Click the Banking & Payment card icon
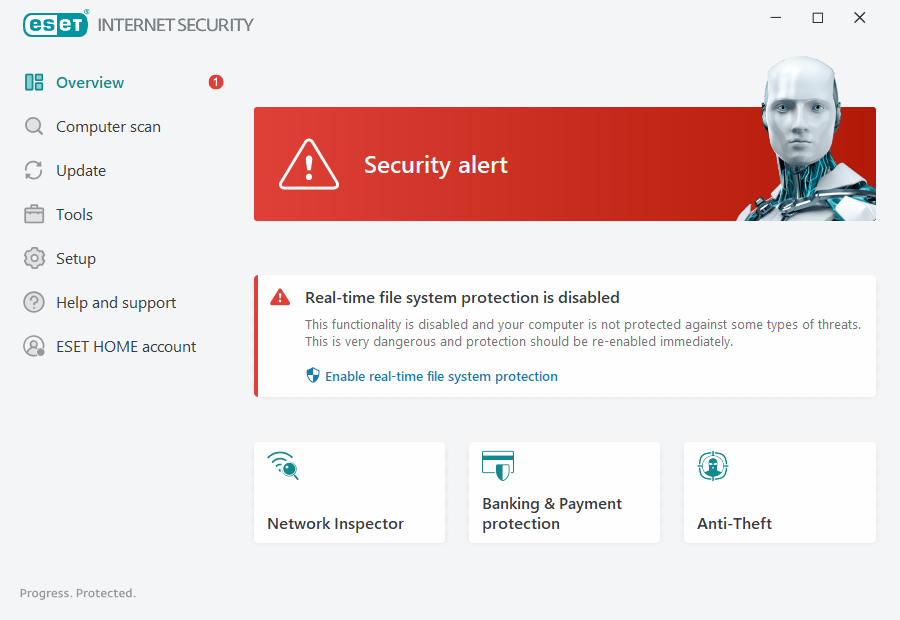900x620 pixels. tap(497, 466)
